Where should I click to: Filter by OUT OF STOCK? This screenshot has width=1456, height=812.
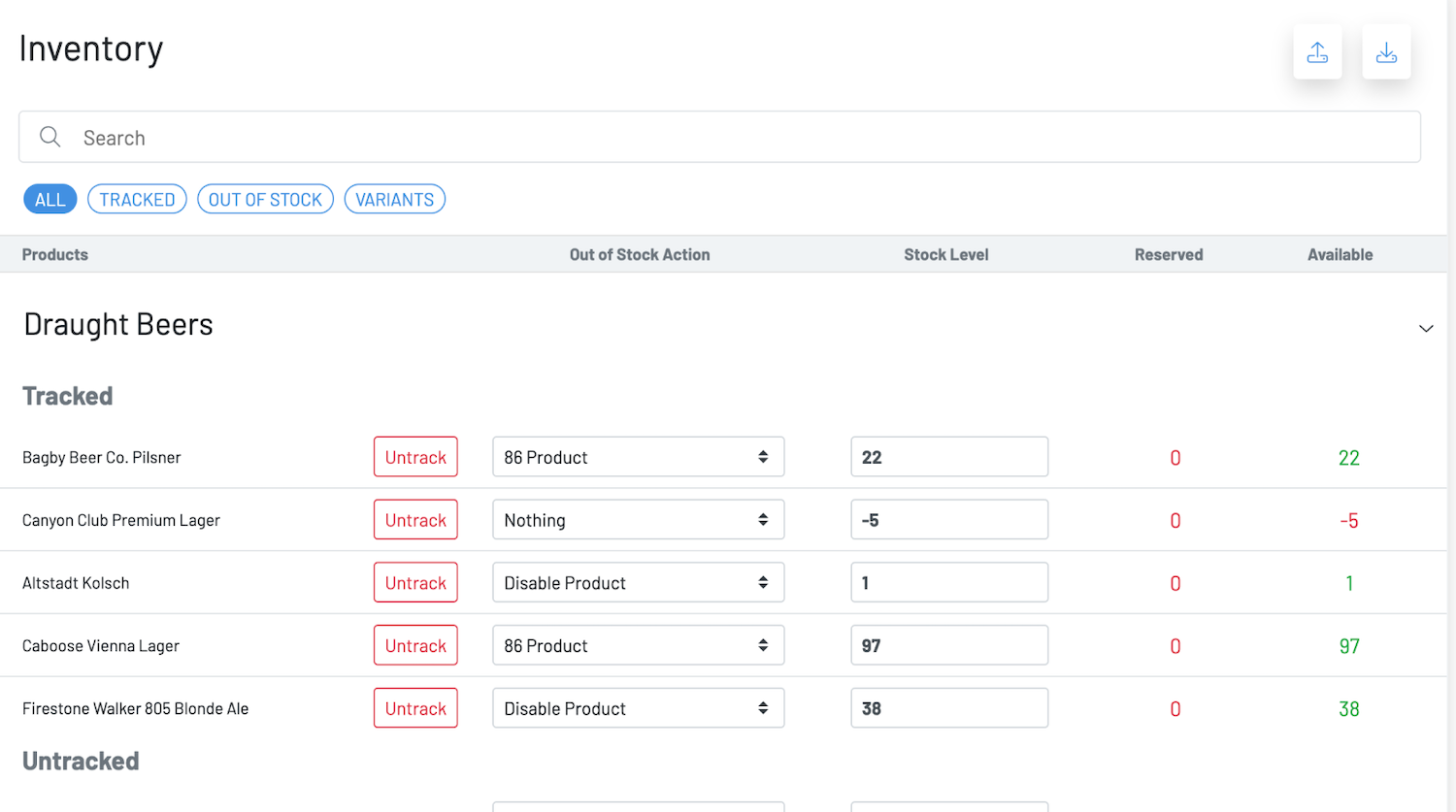coord(265,200)
